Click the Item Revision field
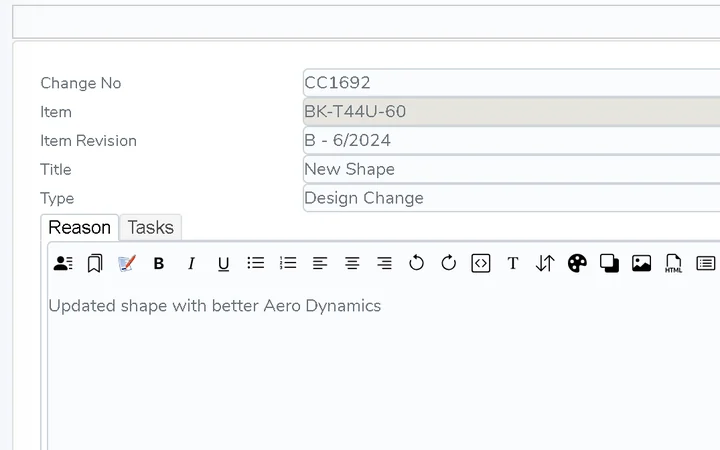 512,141
